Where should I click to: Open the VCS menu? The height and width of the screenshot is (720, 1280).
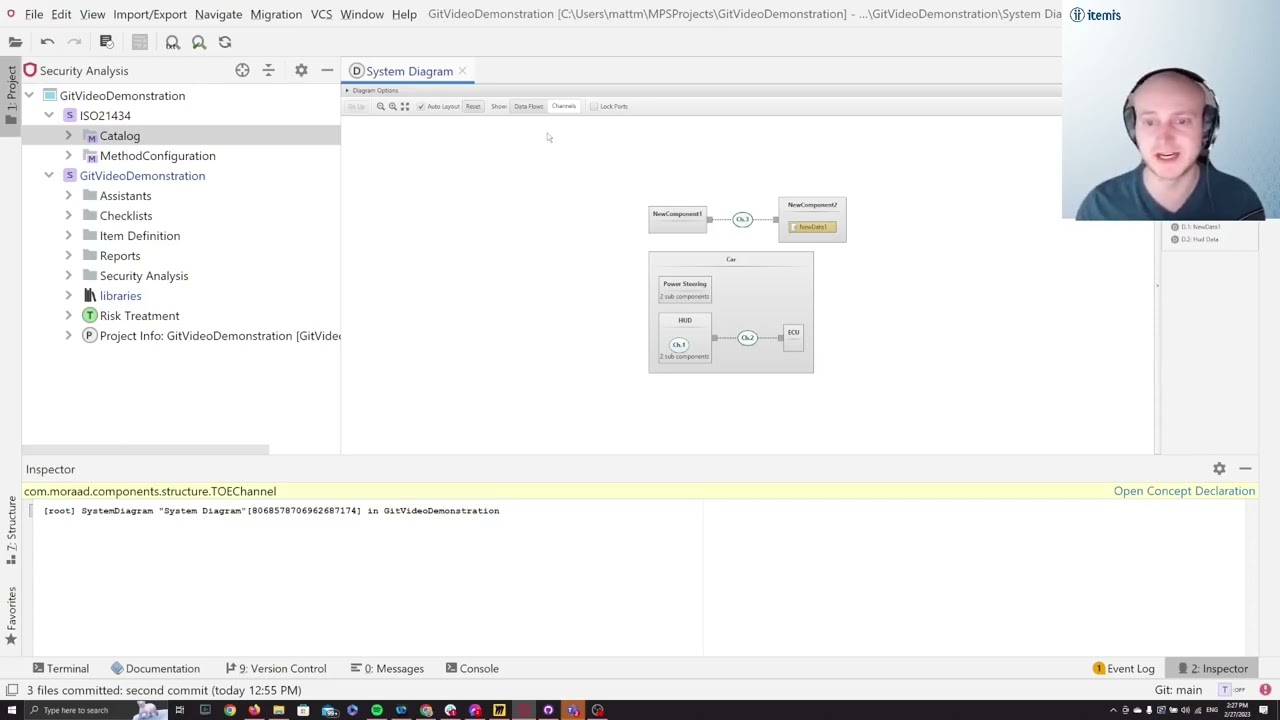[x=321, y=14]
